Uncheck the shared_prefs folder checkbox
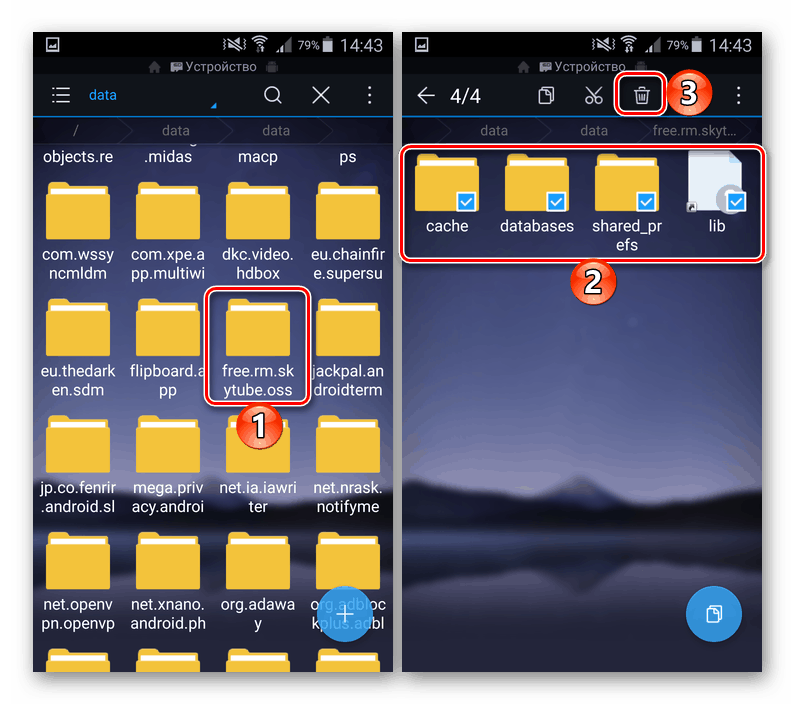Image resolution: width=794 pixels, height=704 pixels. coord(646,202)
